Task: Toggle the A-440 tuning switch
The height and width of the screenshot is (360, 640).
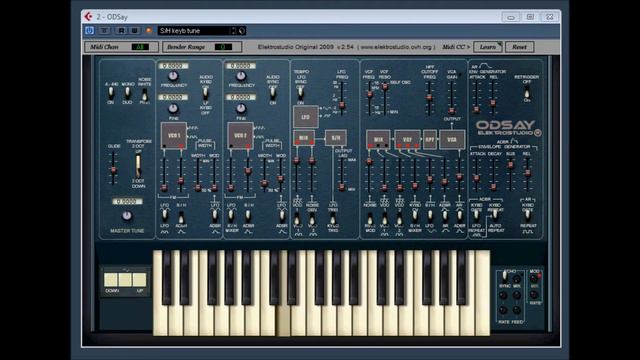Action: pos(111,93)
